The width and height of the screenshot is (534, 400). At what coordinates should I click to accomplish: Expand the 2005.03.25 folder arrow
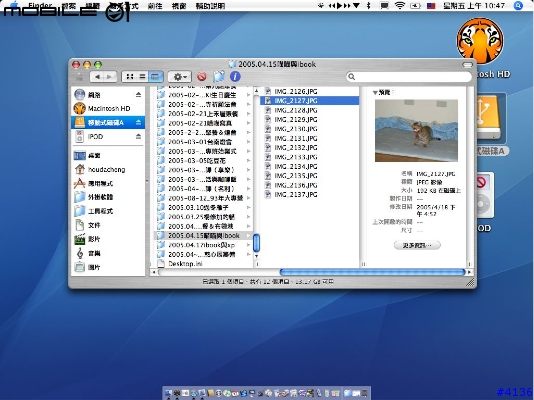(x=249, y=217)
